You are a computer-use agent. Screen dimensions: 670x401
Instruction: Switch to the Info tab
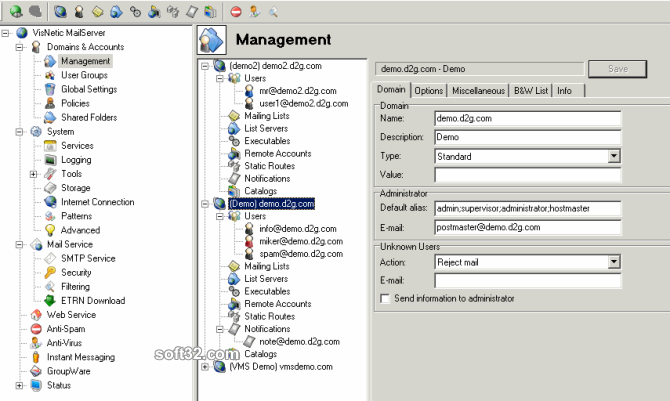click(x=568, y=91)
